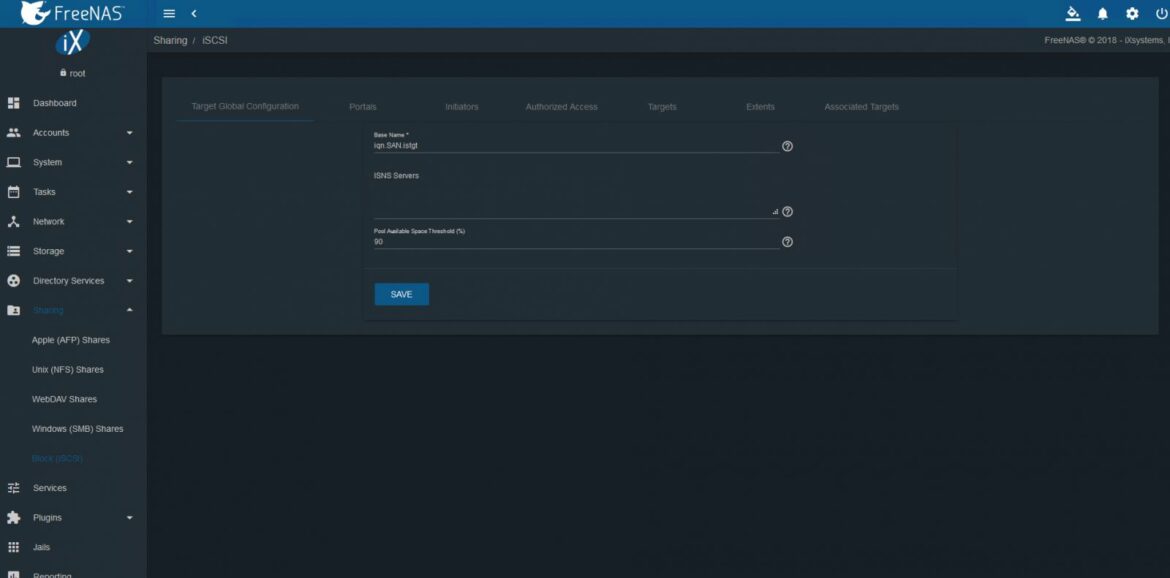Image resolution: width=1170 pixels, height=578 pixels.
Task: Click the System laptop icon
Action: [x=13, y=162]
